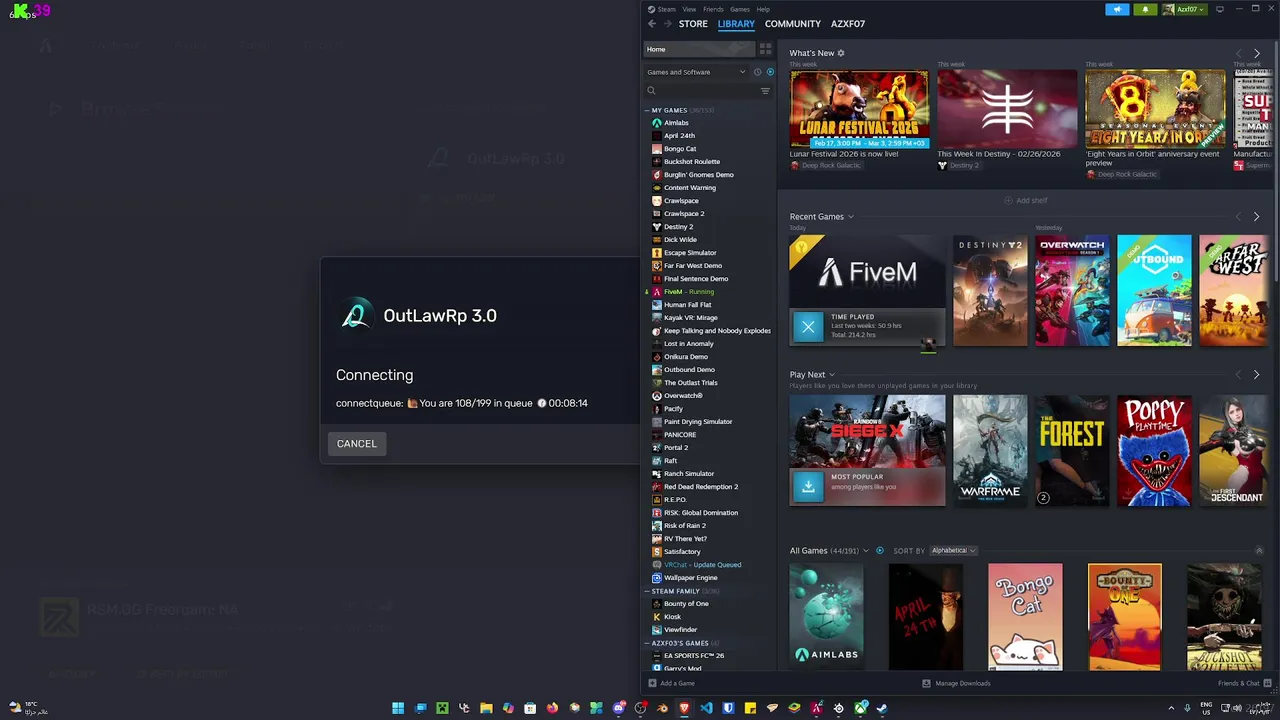1280x720 pixels.
Task: Switch library to collections grid view icon
Action: (x=765, y=49)
